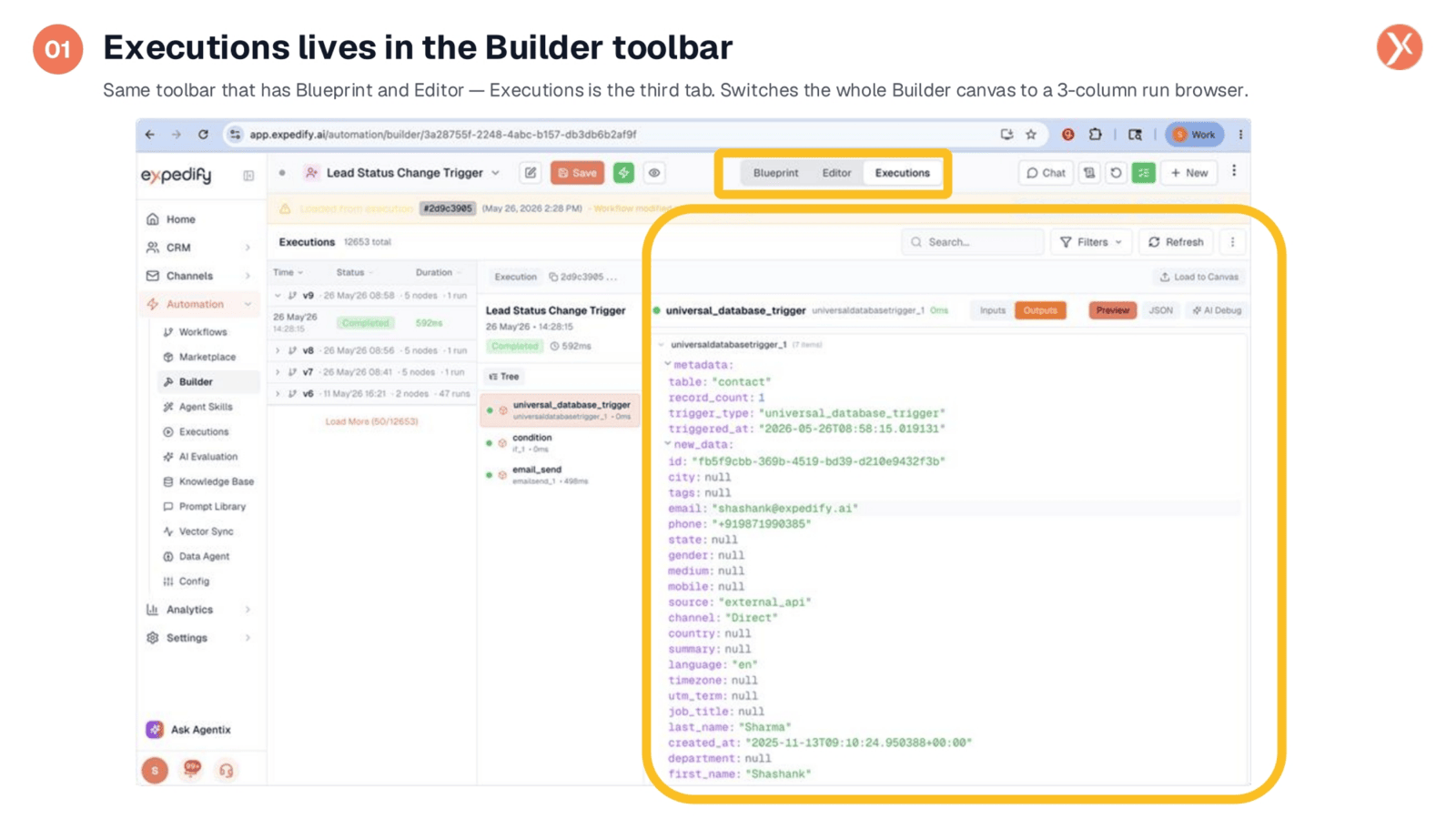This screenshot has height=819, width=1456.
Task: Open AI Debug for the node
Action: coord(1217,310)
